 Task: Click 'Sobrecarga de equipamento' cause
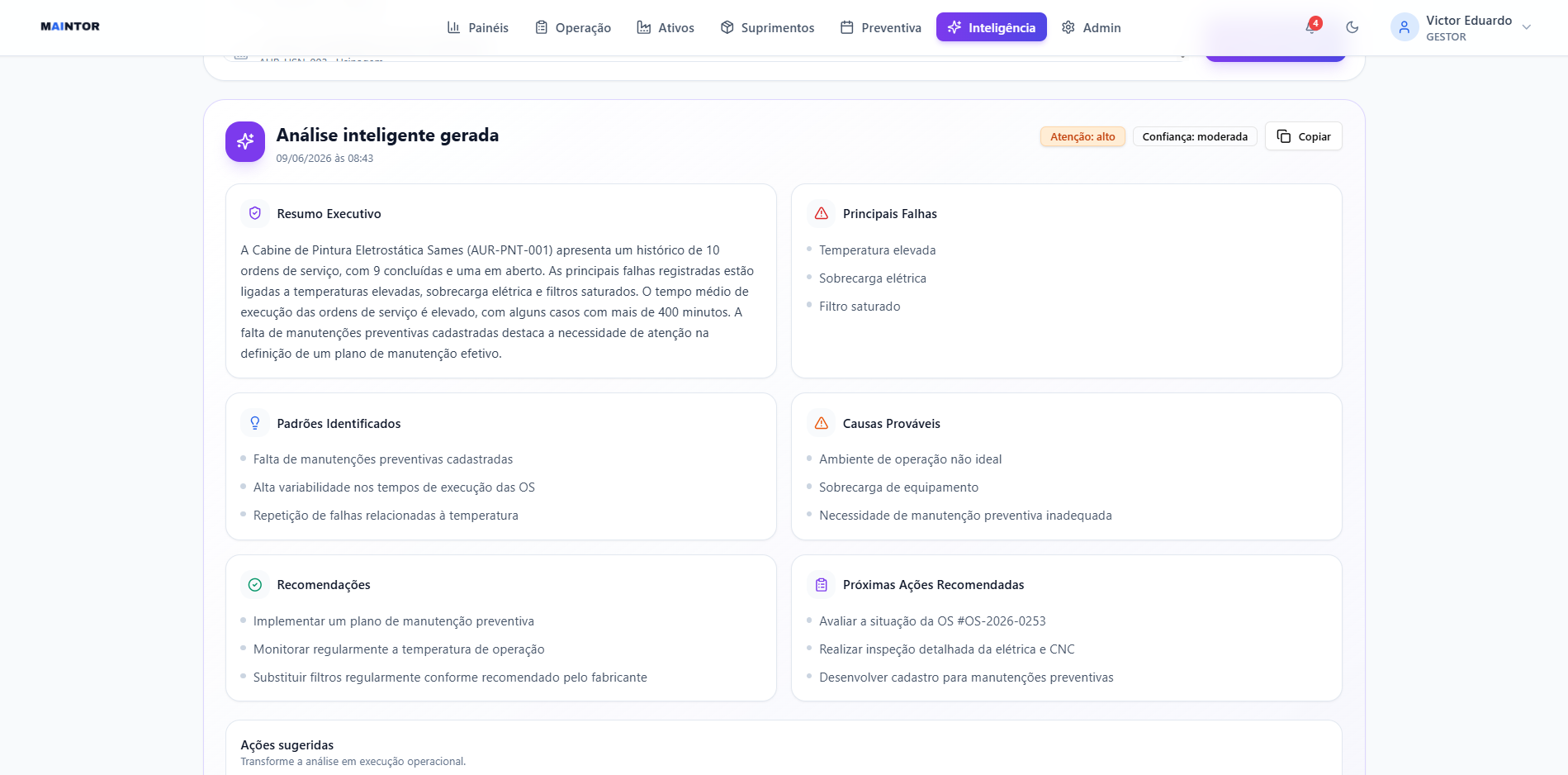pos(898,487)
